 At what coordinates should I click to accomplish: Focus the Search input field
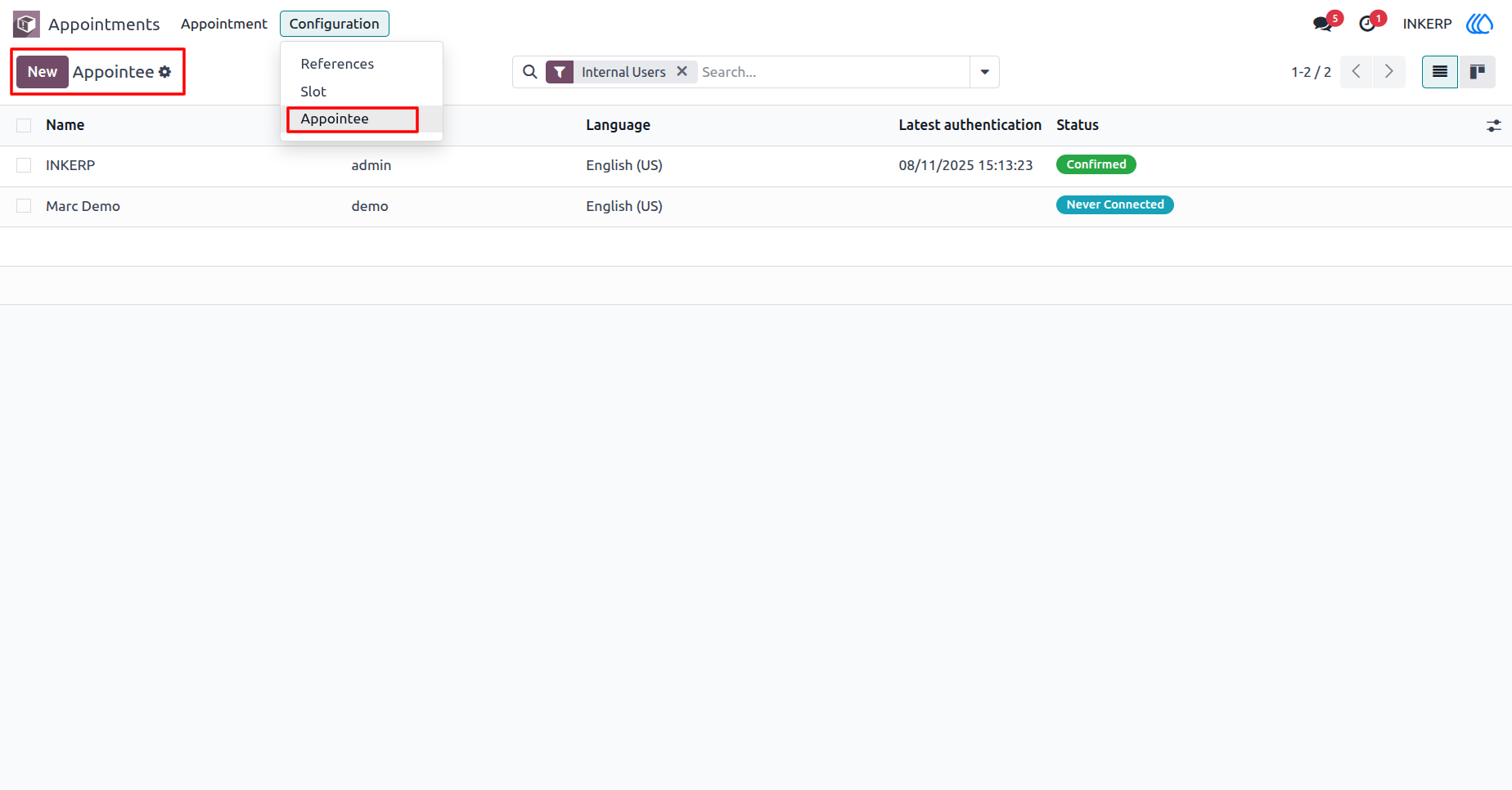coord(833,72)
